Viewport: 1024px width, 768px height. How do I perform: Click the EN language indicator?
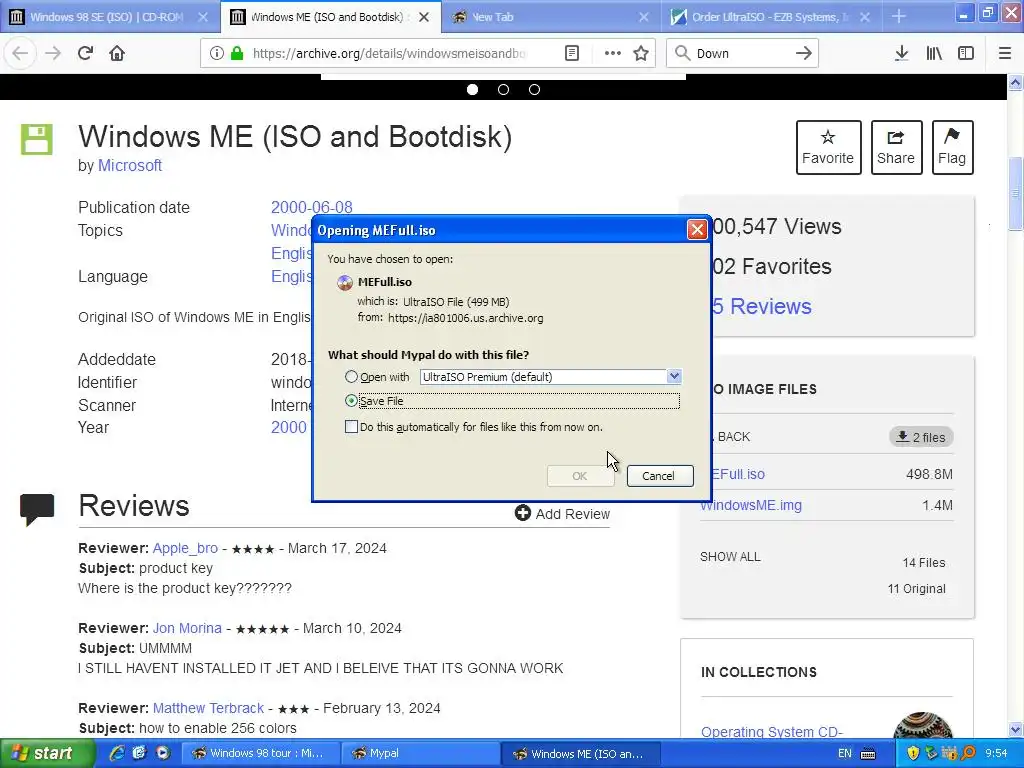click(x=844, y=754)
